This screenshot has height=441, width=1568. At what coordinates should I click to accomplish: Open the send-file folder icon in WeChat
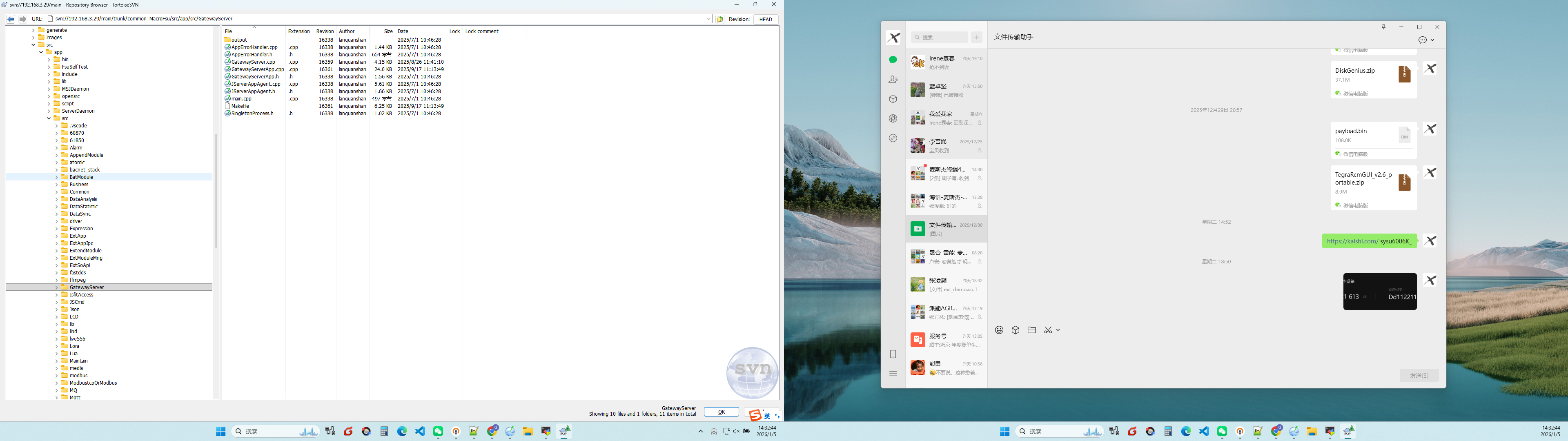1032,330
